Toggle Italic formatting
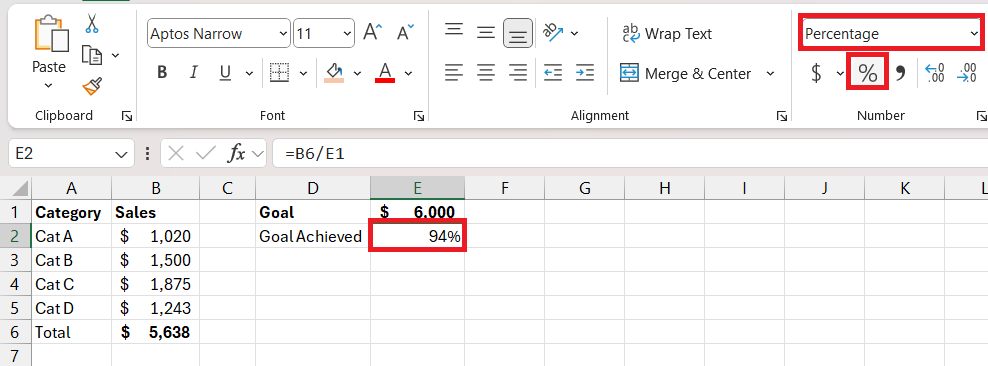This screenshot has width=988, height=366. coord(193,73)
